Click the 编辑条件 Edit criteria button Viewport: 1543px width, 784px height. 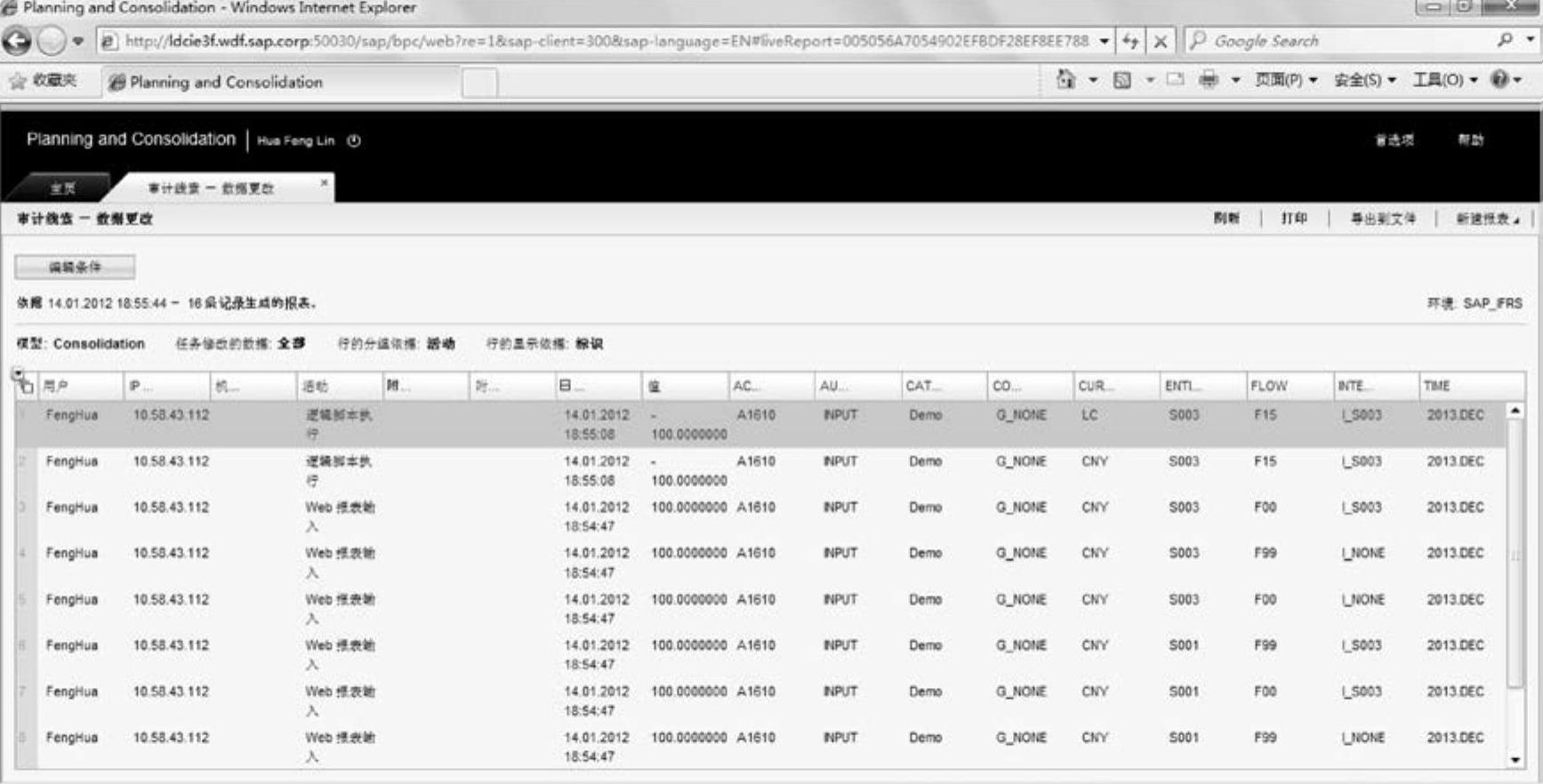tap(75, 267)
